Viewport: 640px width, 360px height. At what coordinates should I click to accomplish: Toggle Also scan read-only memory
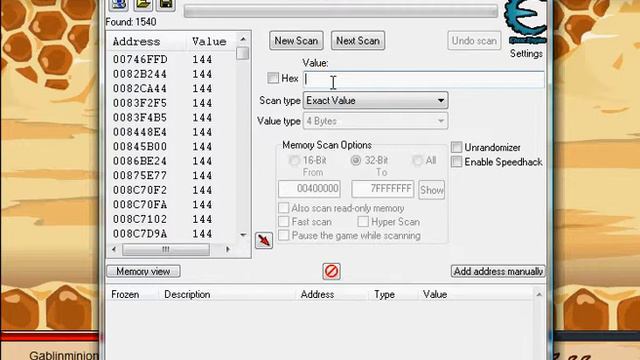tap(283, 208)
